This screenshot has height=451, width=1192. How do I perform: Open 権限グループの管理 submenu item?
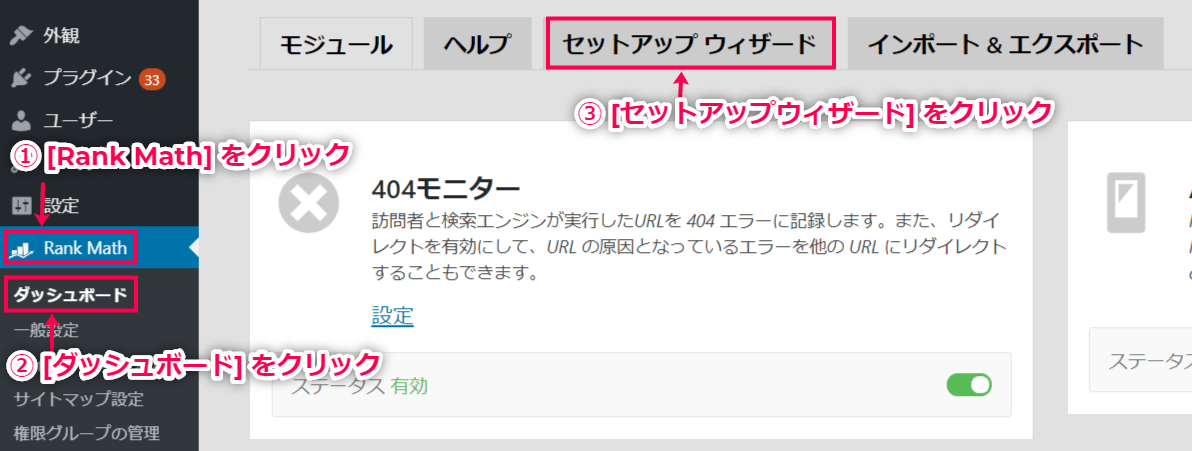coord(87,434)
